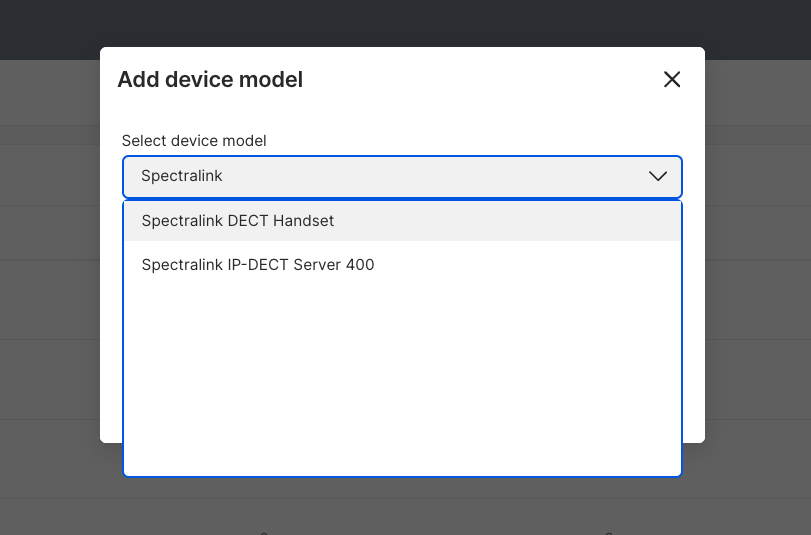Choose Spectralink IP-DECT Server 400
Viewport: 811px width, 535px height.
(x=402, y=265)
